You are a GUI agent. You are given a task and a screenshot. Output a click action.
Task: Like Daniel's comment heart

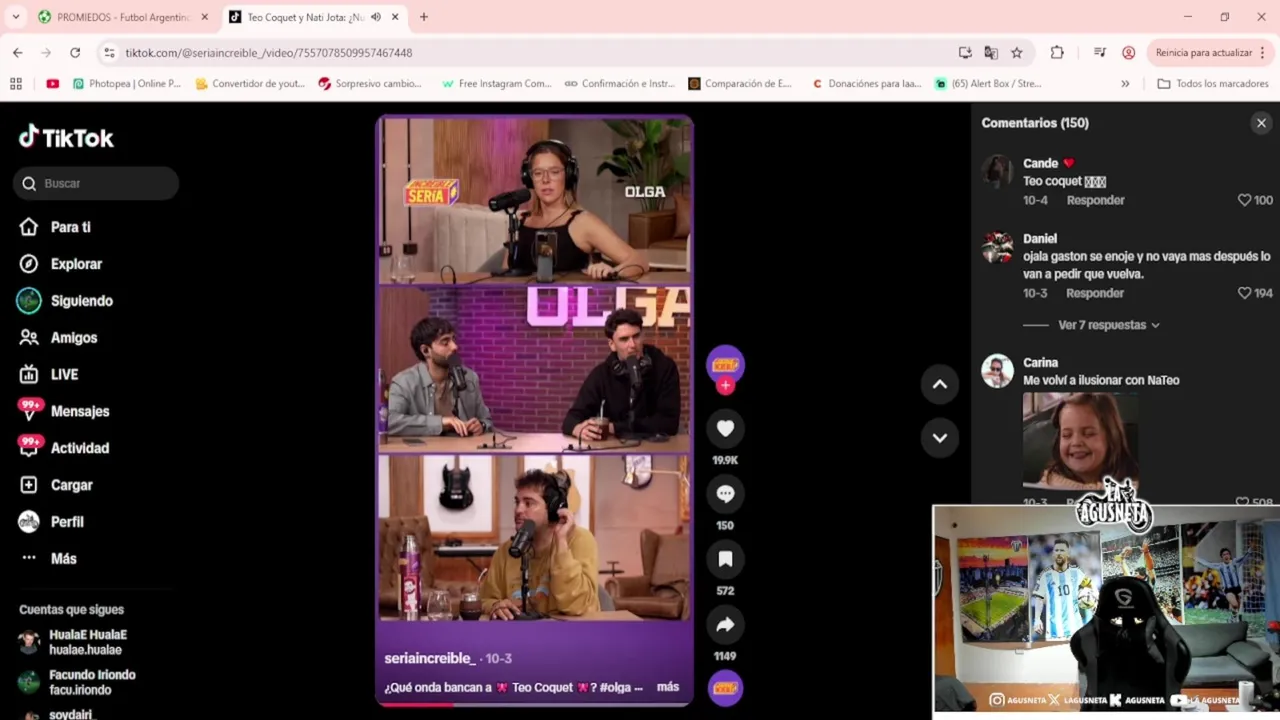[x=1244, y=293]
